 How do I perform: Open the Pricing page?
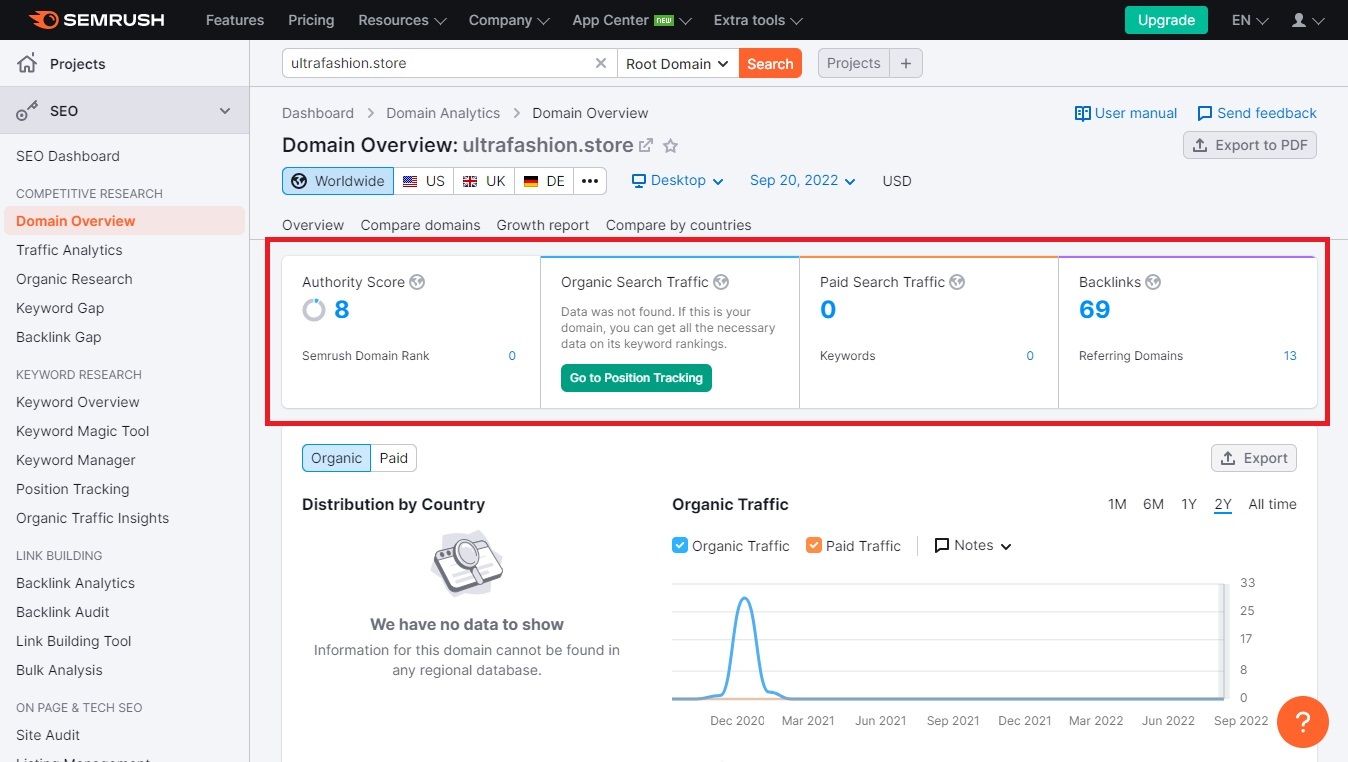click(311, 20)
